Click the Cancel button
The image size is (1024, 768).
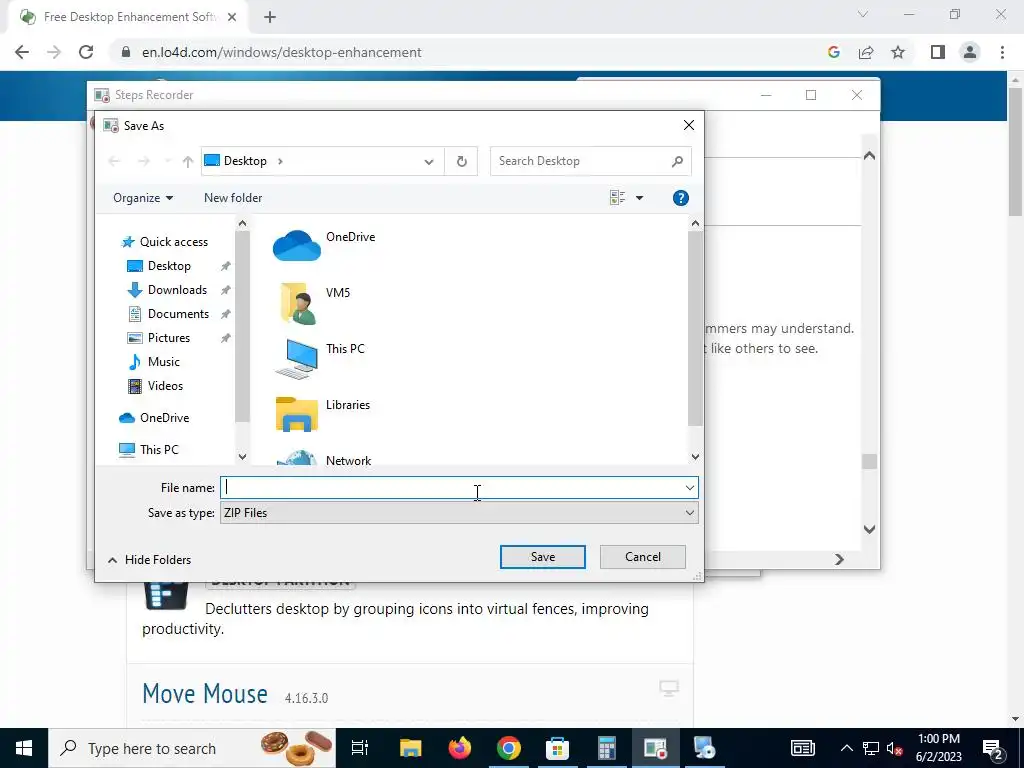[643, 557]
